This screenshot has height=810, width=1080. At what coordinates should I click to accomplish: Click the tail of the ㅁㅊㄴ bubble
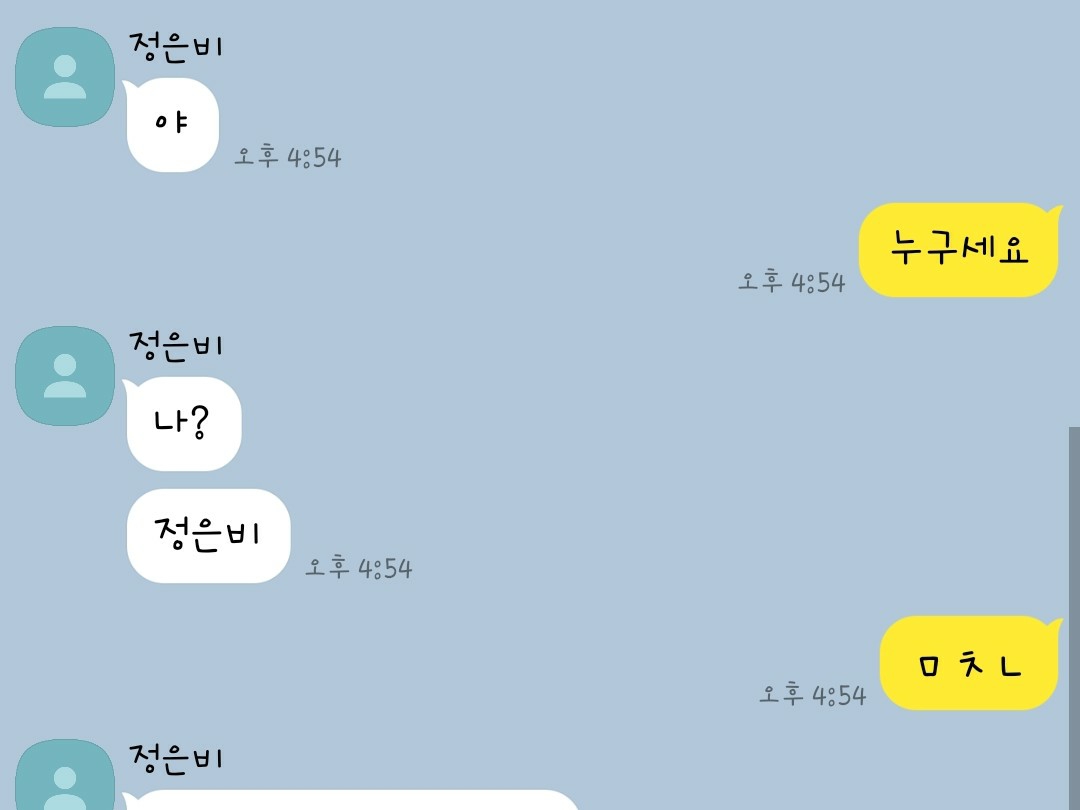point(1055,625)
